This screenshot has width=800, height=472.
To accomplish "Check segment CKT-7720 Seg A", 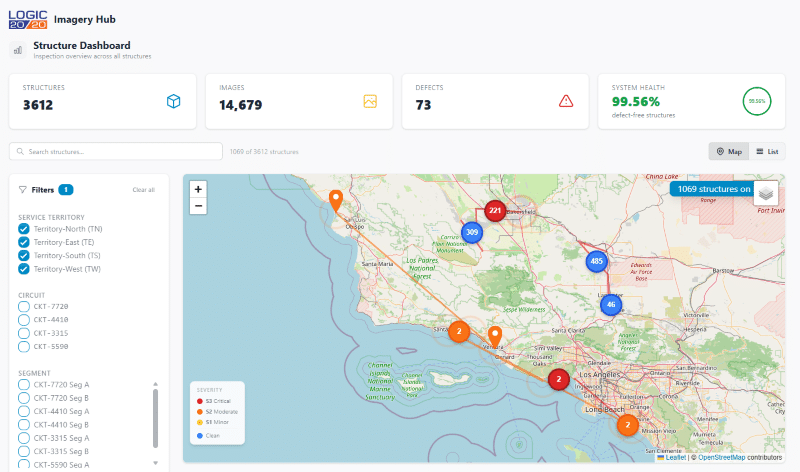I will (x=23, y=385).
